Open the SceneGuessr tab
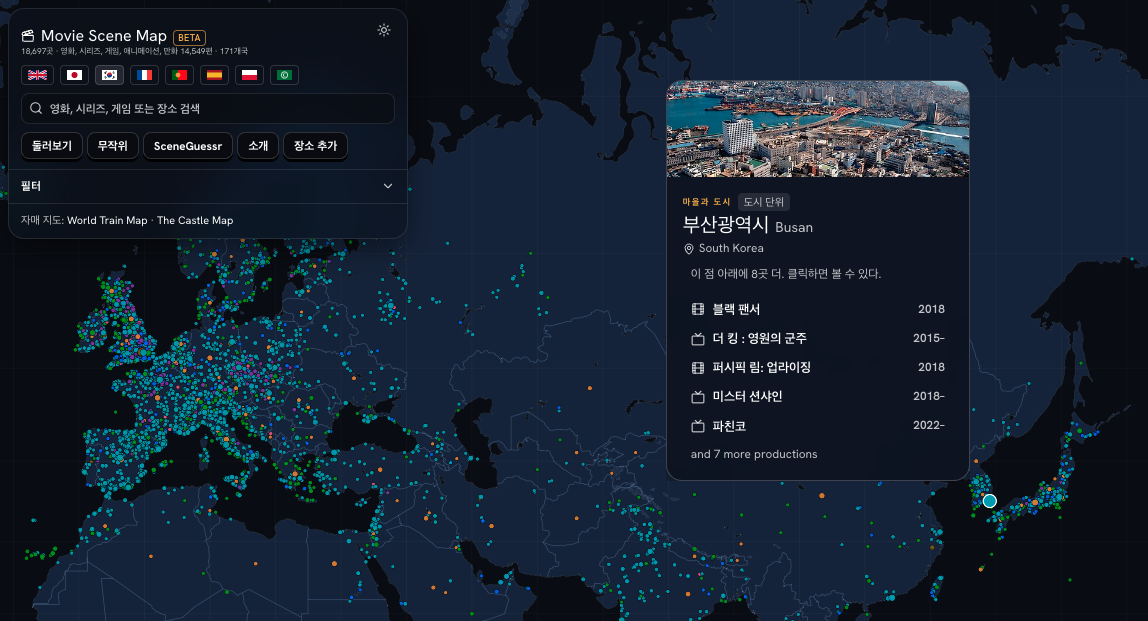The image size is (1148, 621). (187, 146)
